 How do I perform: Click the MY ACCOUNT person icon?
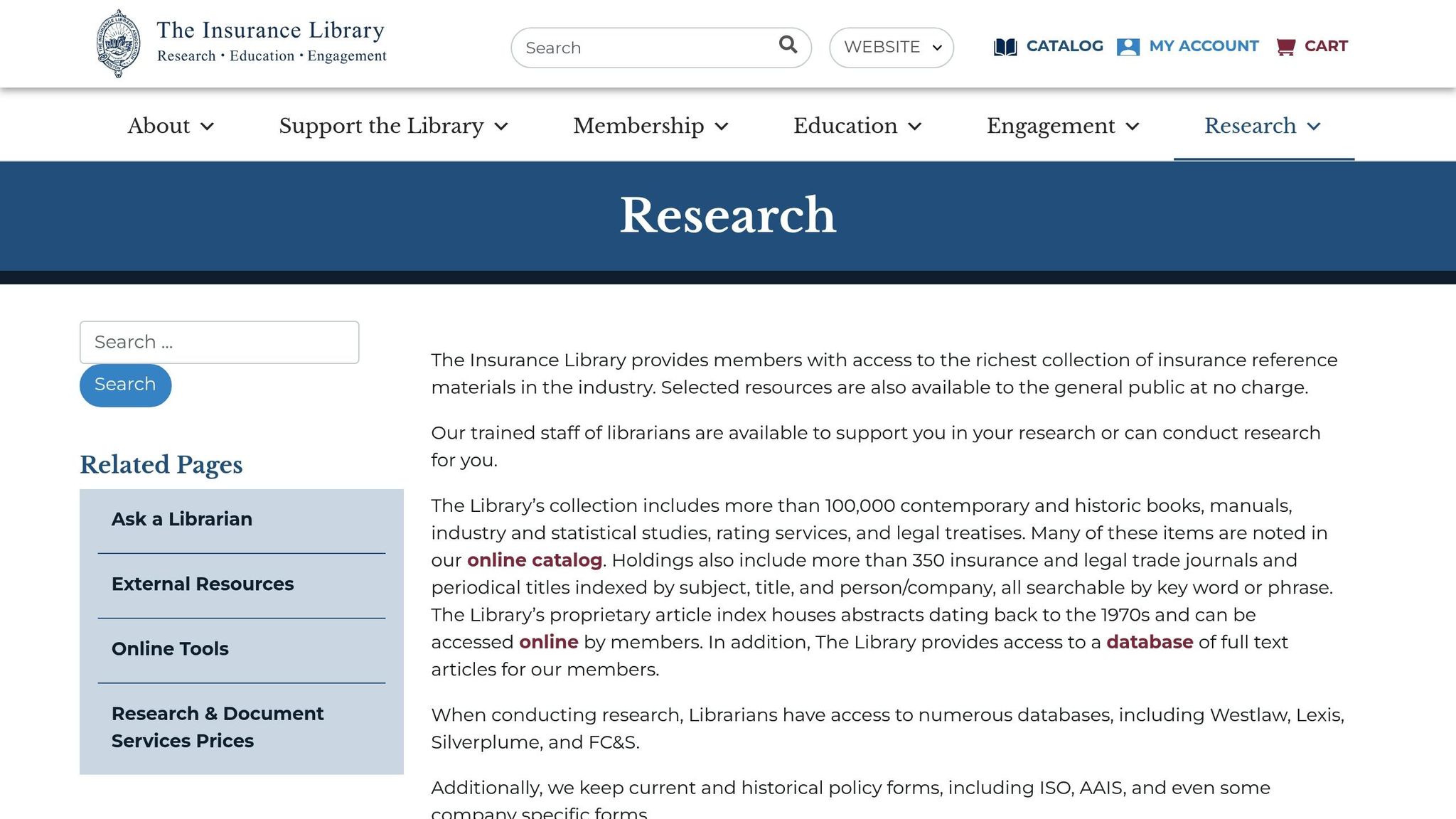[x=1127, y=46]
